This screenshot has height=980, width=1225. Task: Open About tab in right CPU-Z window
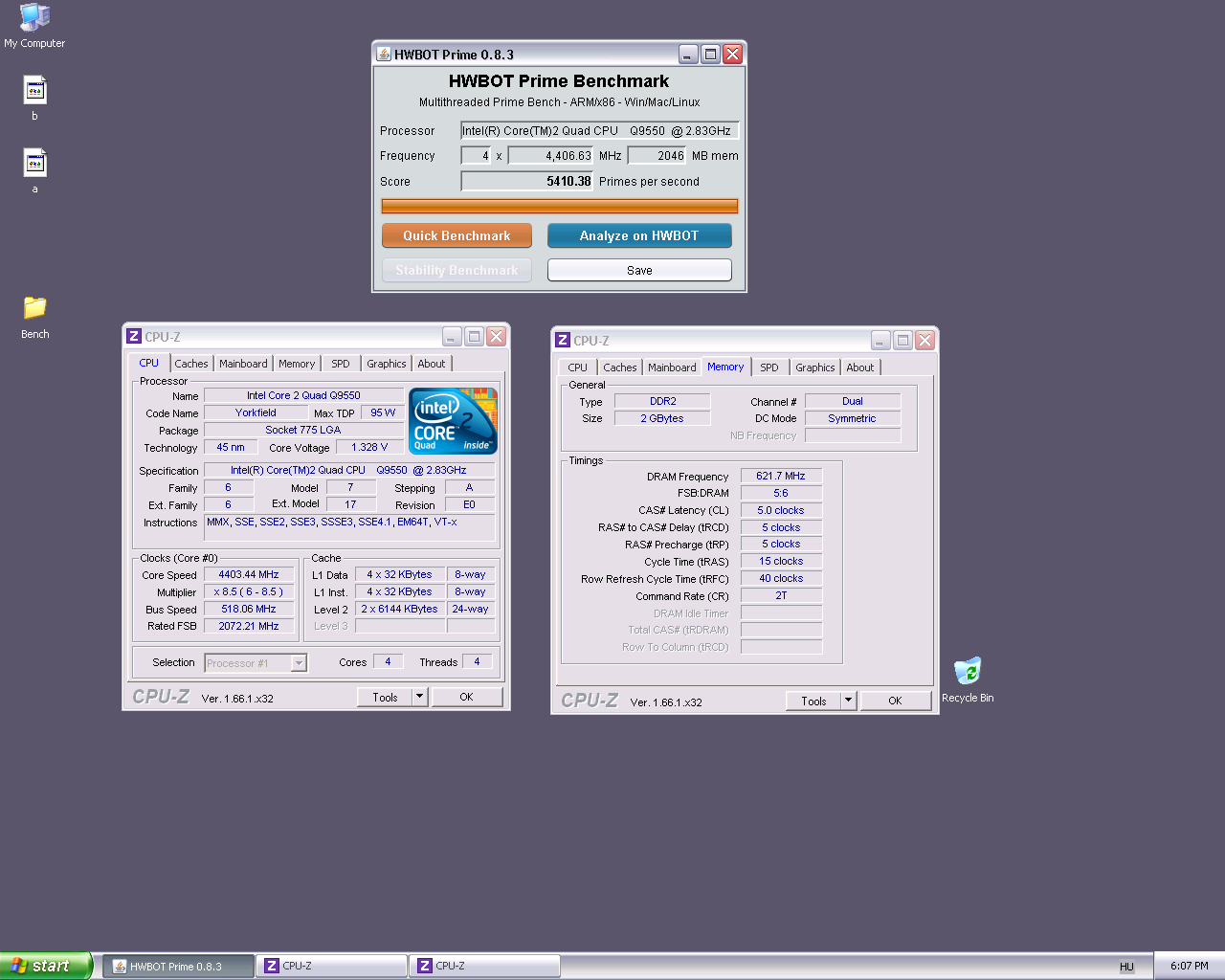click(860, 367)
